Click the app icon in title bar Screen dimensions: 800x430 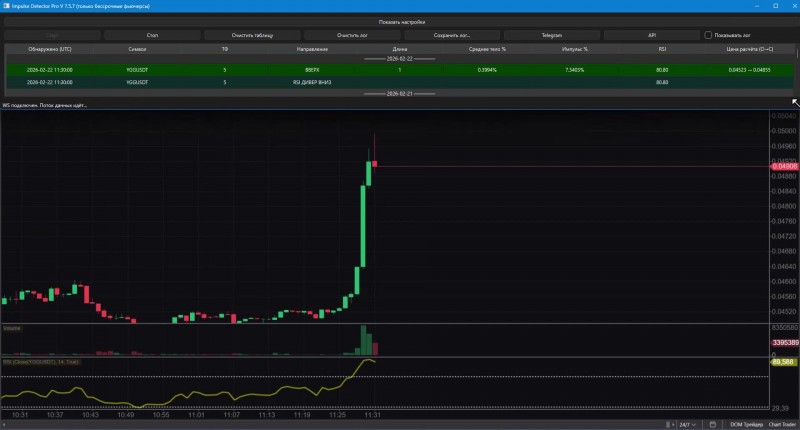6,6
